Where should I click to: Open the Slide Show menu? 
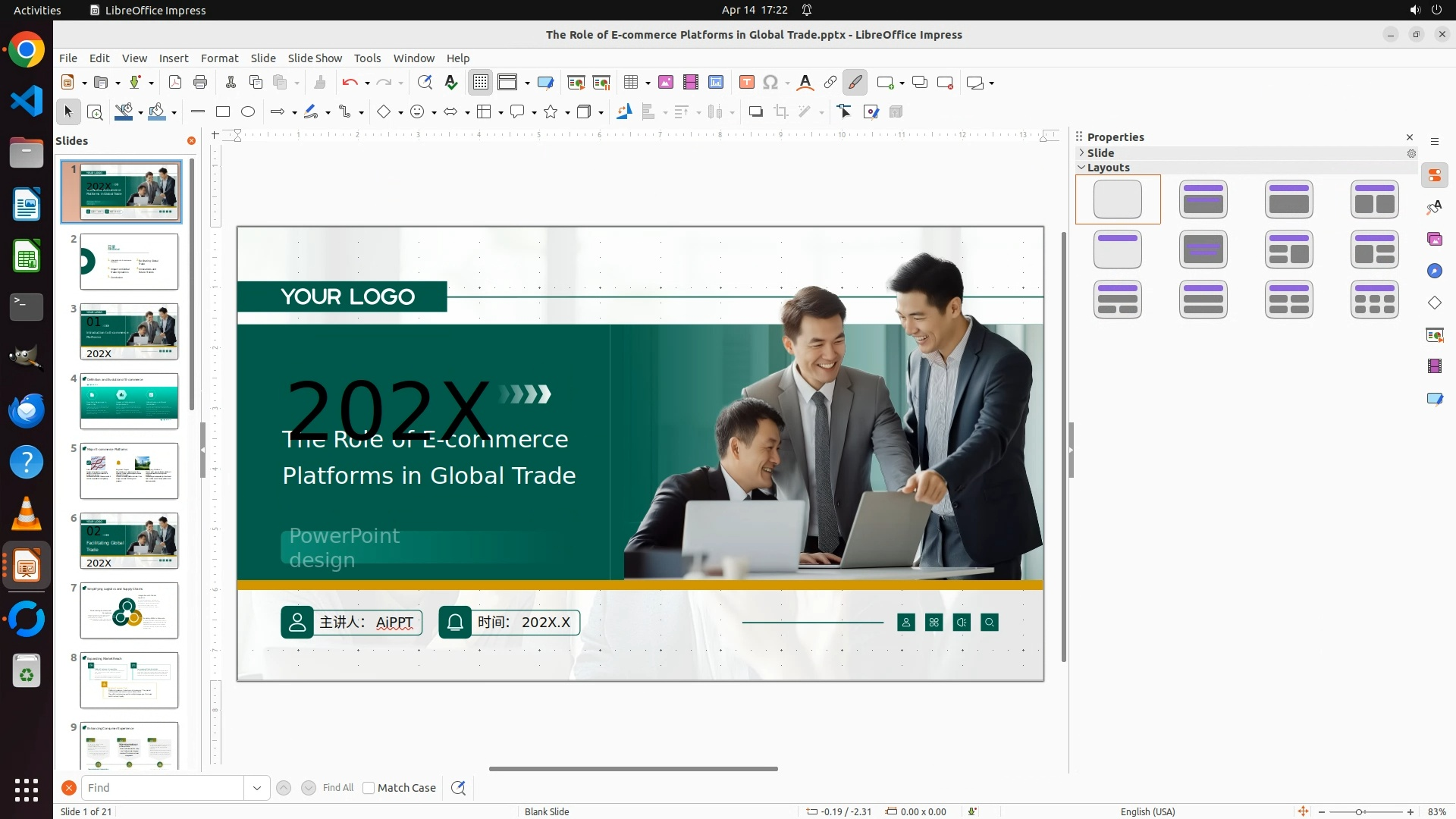click(x=315, y=58)
